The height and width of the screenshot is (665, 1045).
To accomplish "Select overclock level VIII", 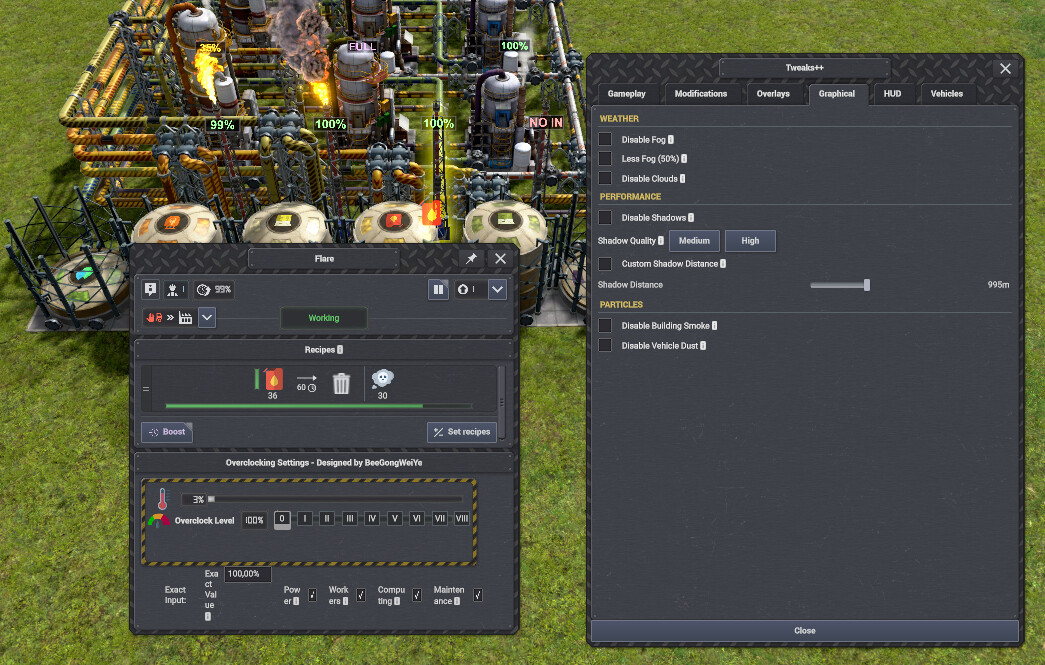I will (462, 518).
